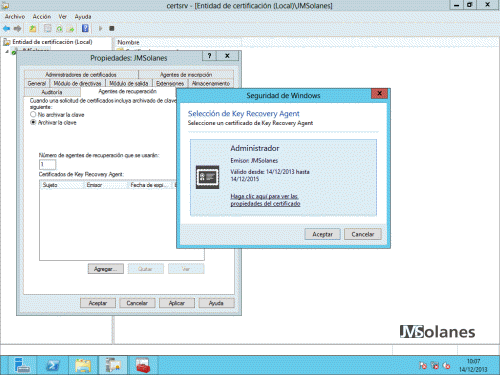
Task: Switch to Agentes de inscripción tab
Action: coord(186,75)
